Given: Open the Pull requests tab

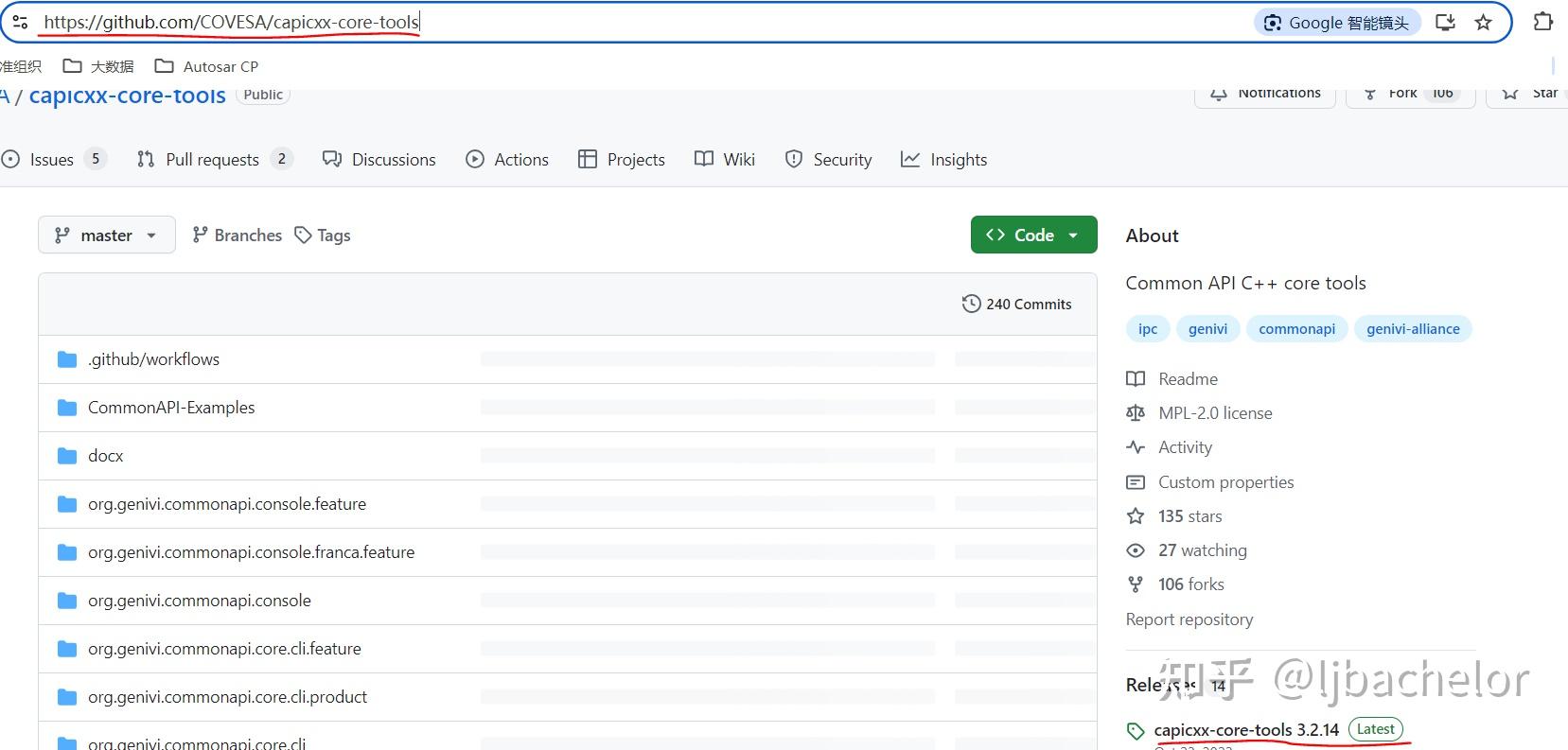Looking at the screenshot, I should (214, 159).
